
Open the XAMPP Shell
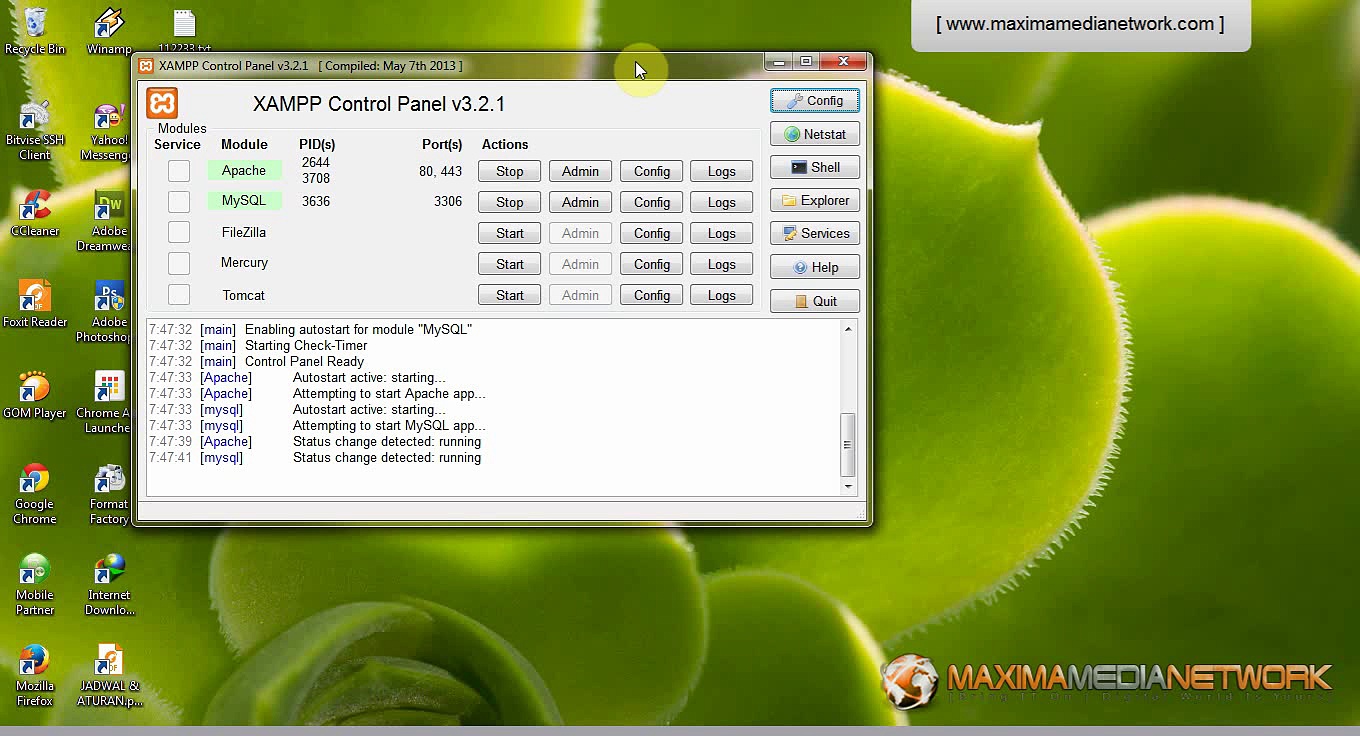click(x=815, y=167)
